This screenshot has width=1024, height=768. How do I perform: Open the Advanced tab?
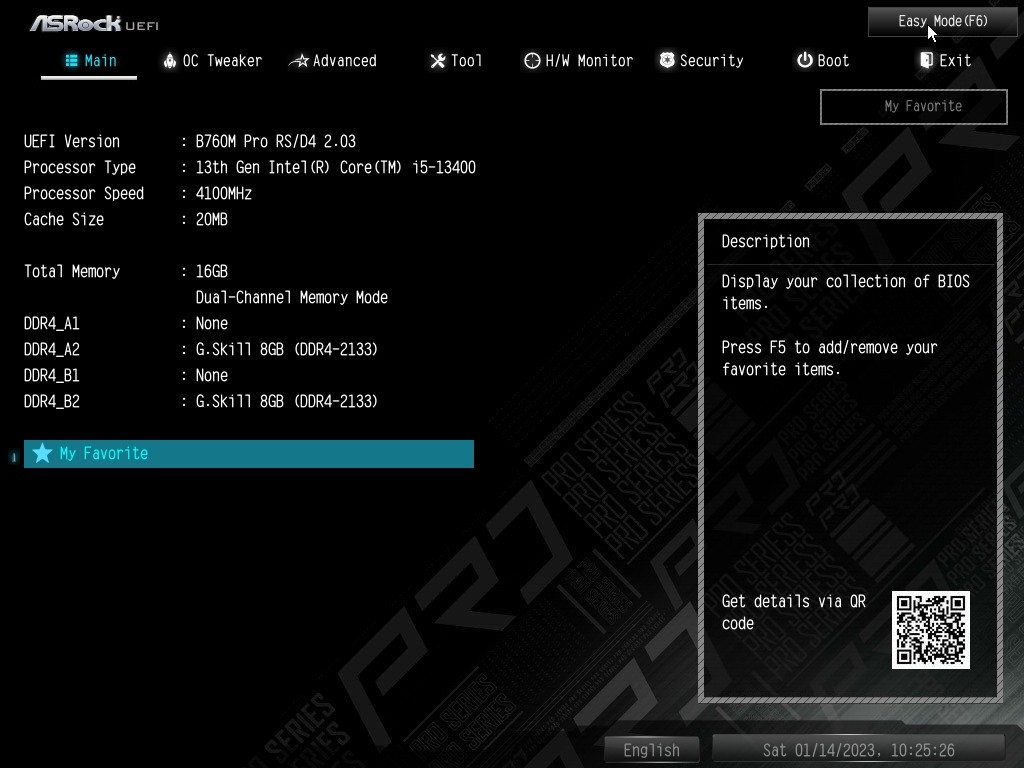(x=333, y=61)
